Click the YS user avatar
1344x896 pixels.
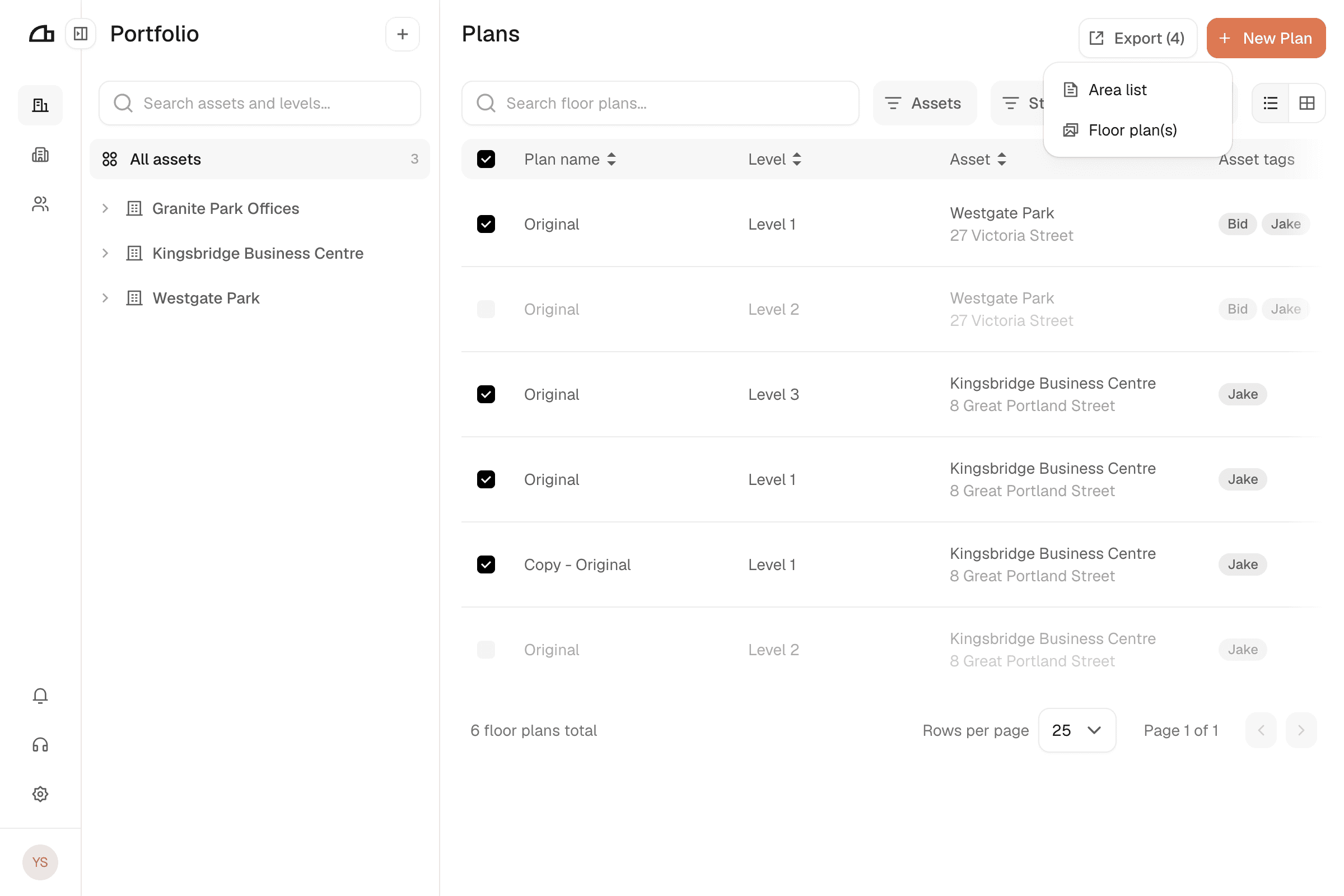coord(40,862)
